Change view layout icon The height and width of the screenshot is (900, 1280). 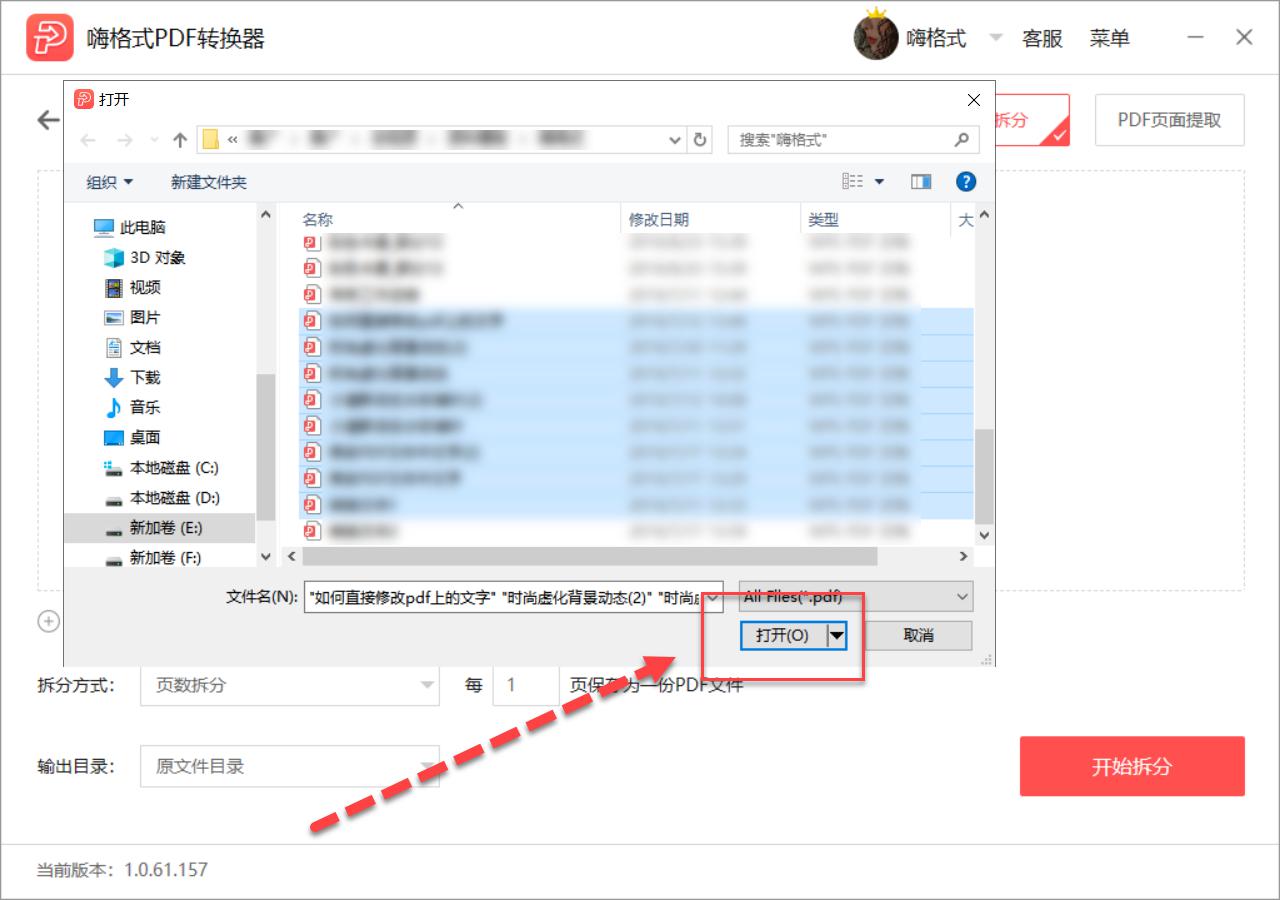tap(852, 181)
